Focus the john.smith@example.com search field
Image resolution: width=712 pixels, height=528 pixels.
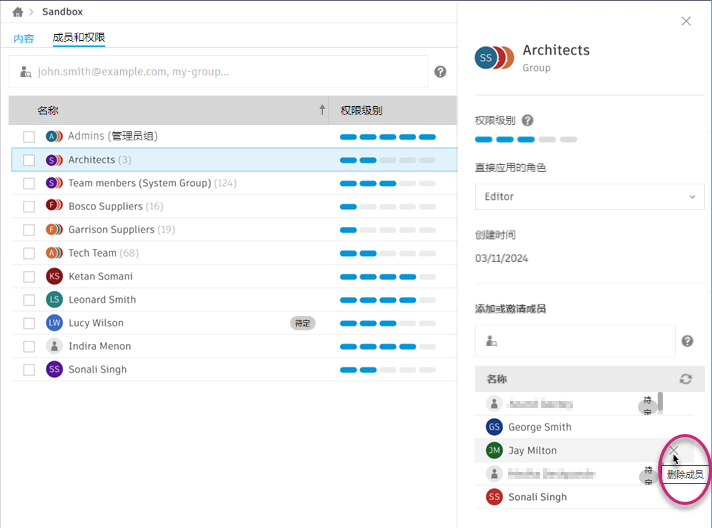click(218, 72)
